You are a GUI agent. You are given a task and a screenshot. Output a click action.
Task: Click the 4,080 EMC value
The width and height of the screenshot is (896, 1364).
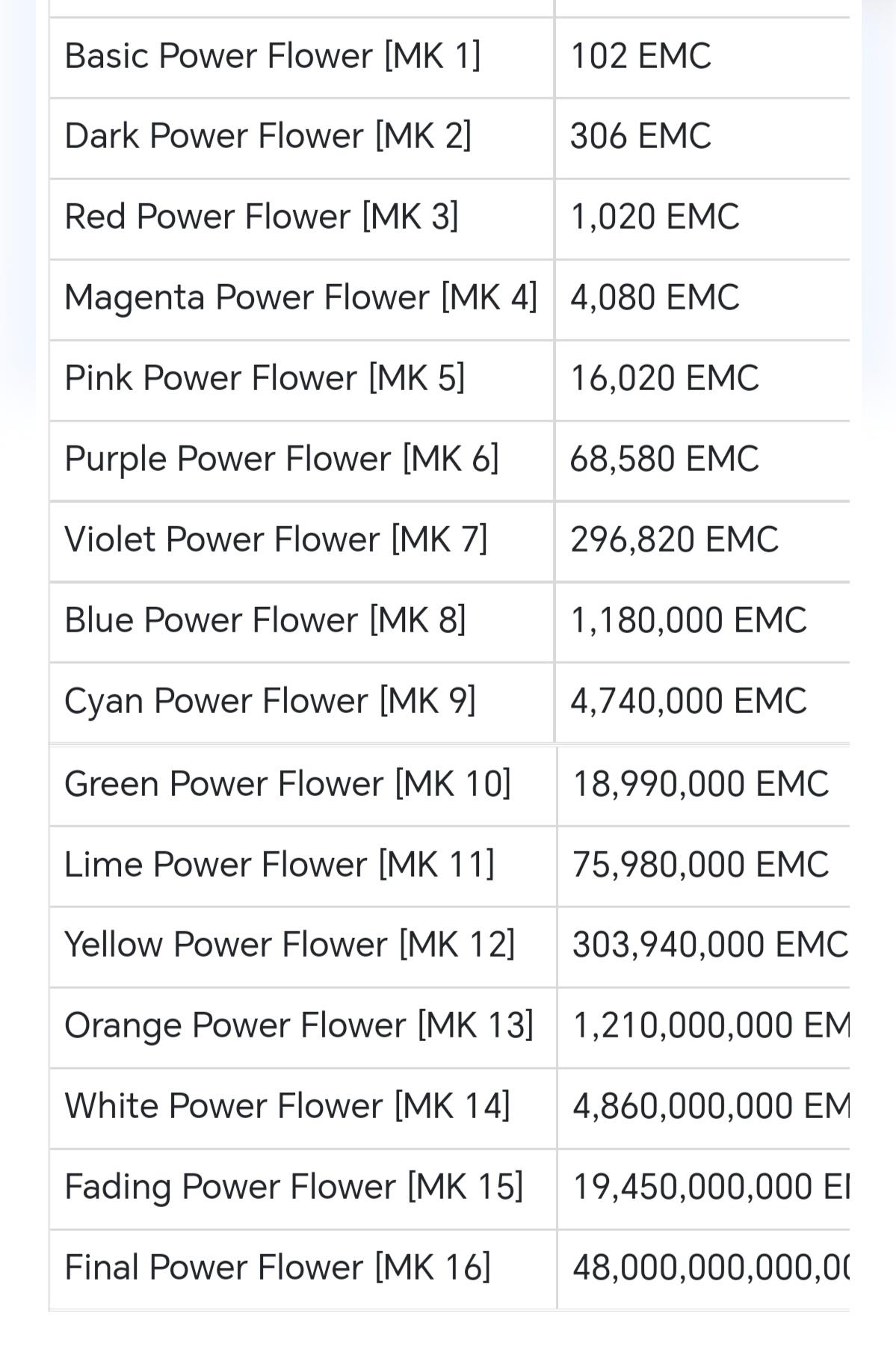coord(655,297)
